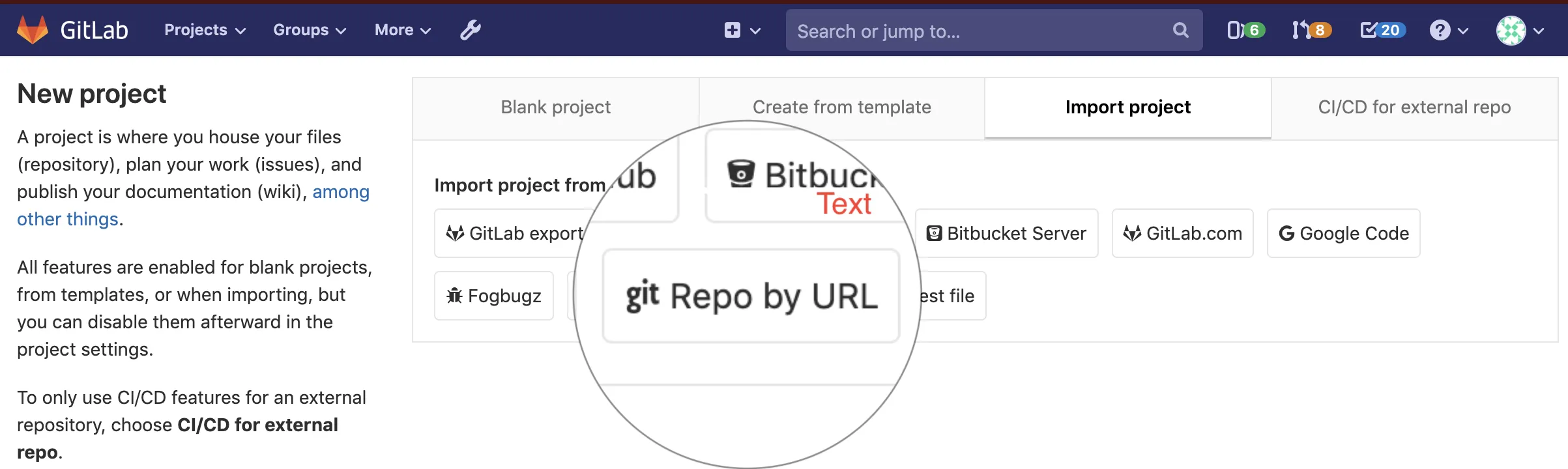Screen dimensions: 1568x469
Task: Click the search magnifier icon
Action: (x=1180, y=30)
